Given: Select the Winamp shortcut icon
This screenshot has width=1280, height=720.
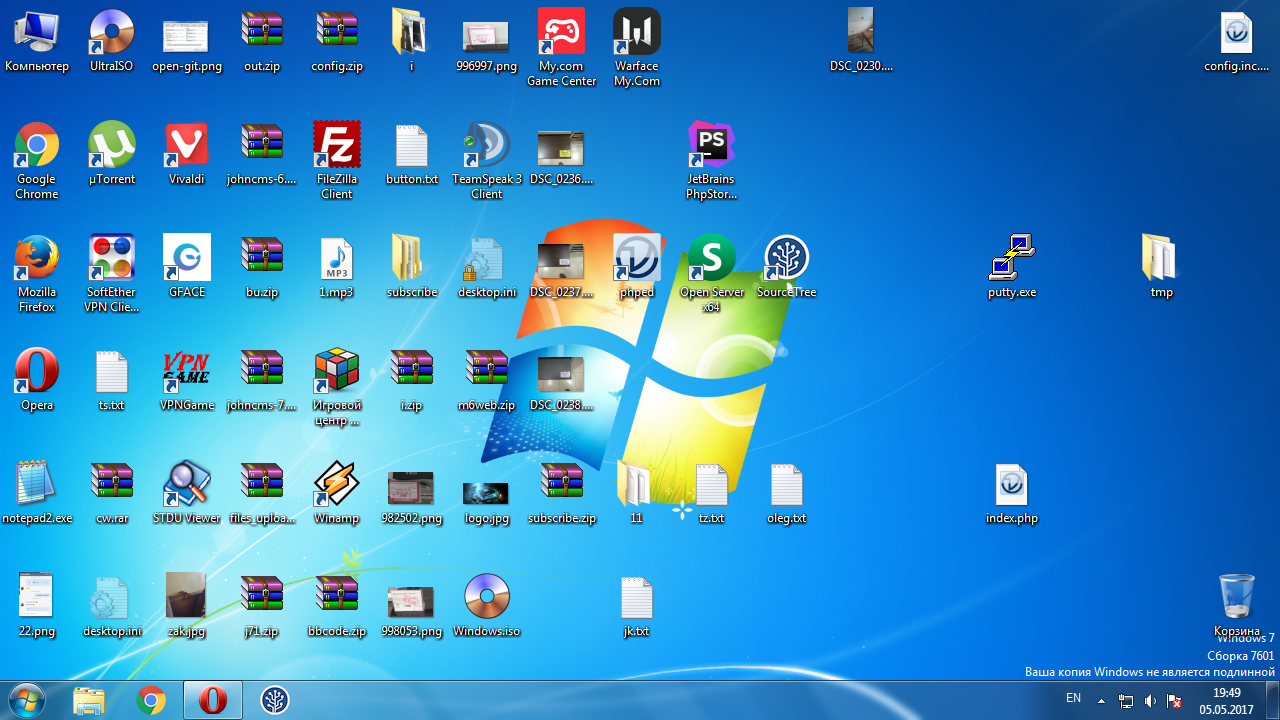Looking at the screenshot, I should pyautogui.click(x=337, y=485).
